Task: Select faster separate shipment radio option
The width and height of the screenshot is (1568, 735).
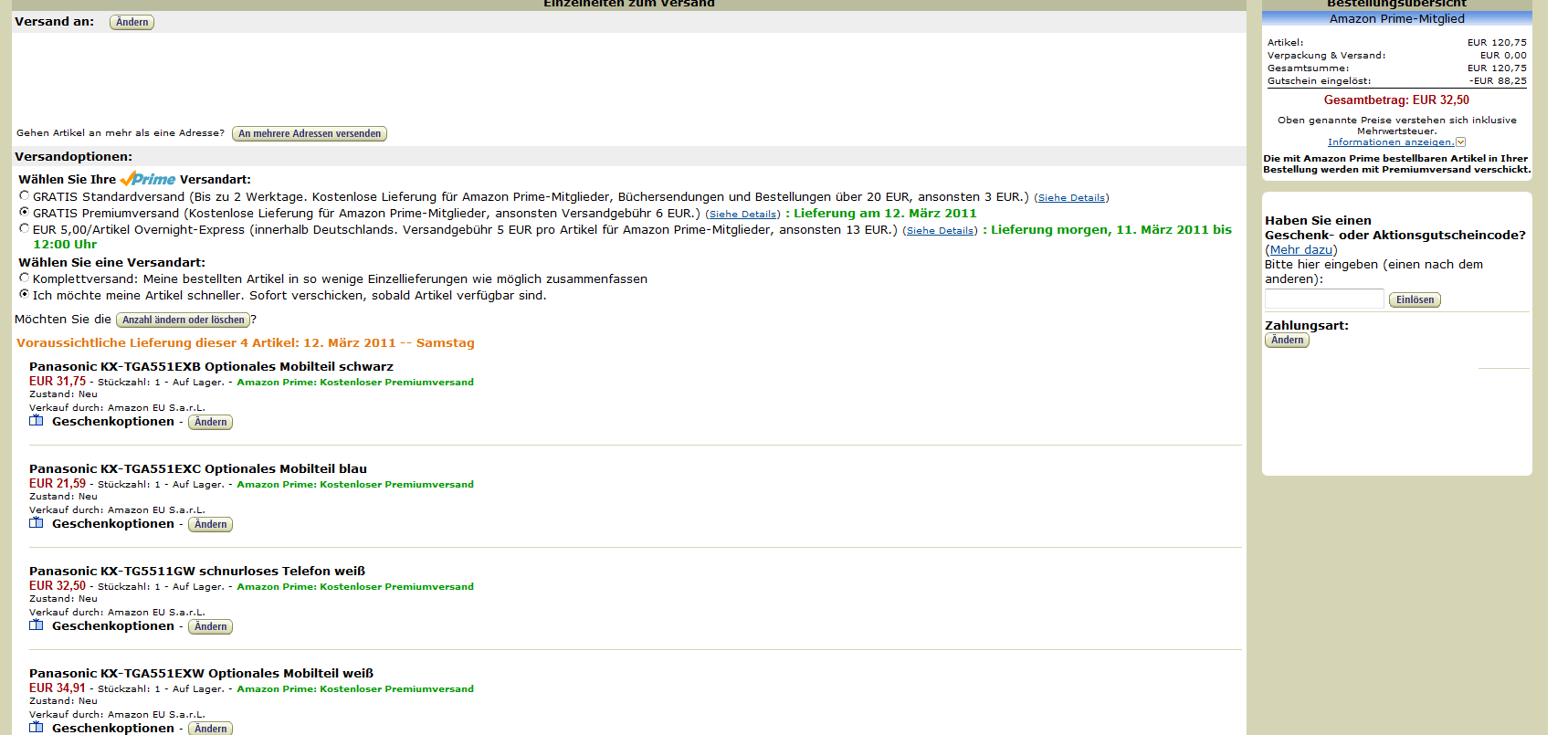Action: pos(25,294)
